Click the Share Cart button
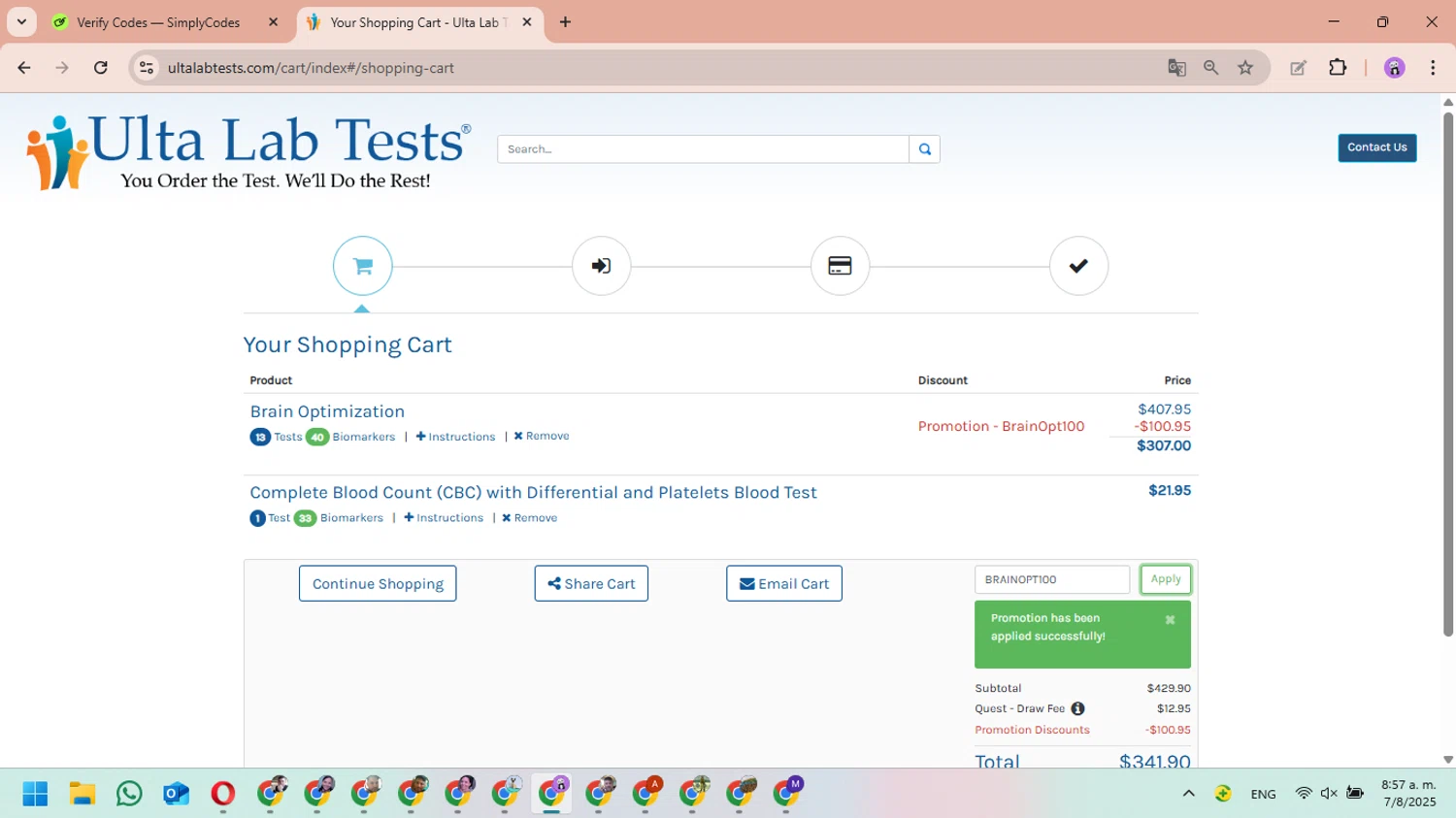1456x818 pixels. pyautogui.click(x=591, y=583)
